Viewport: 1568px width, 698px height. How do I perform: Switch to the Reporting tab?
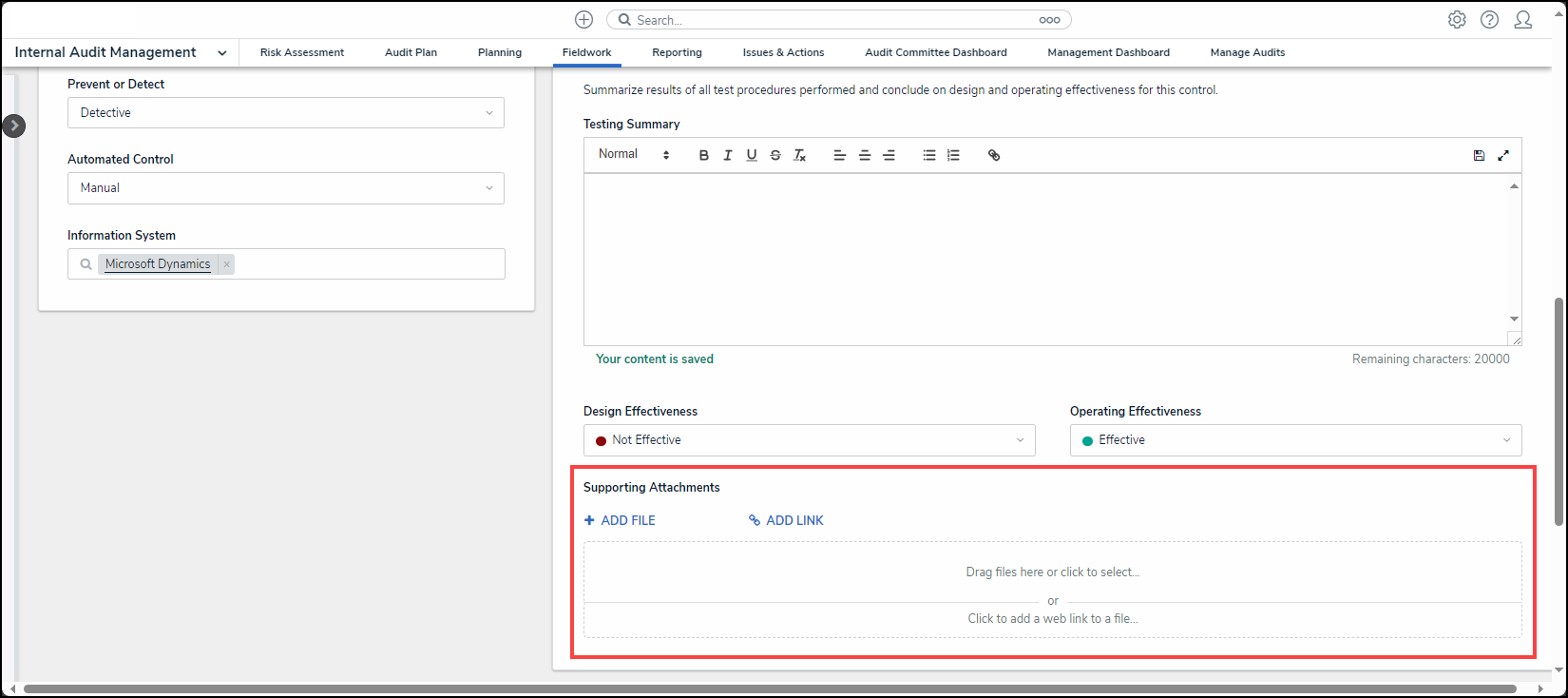tap(677, 53)
